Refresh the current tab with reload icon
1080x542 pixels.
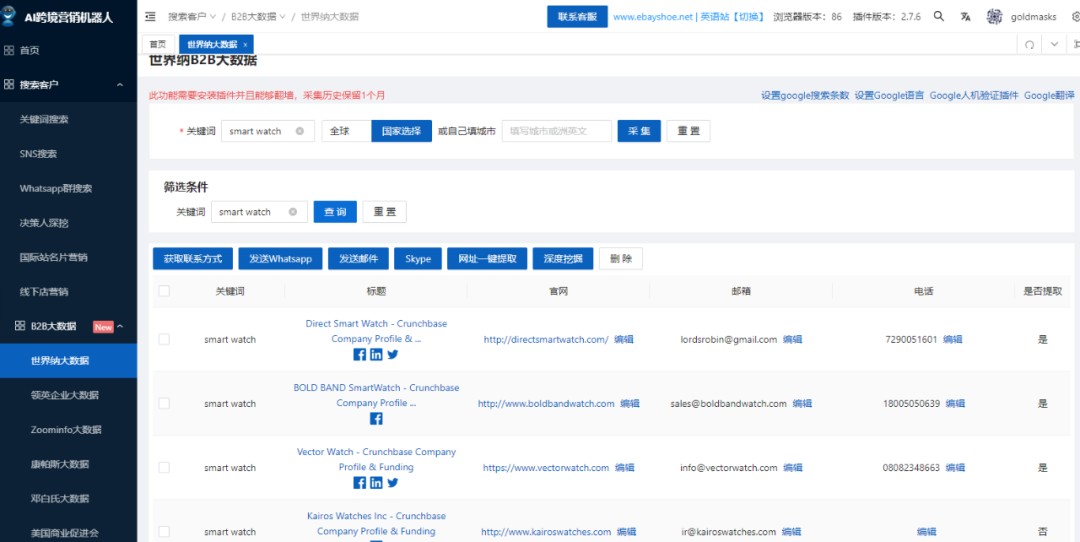(1029, 44)
